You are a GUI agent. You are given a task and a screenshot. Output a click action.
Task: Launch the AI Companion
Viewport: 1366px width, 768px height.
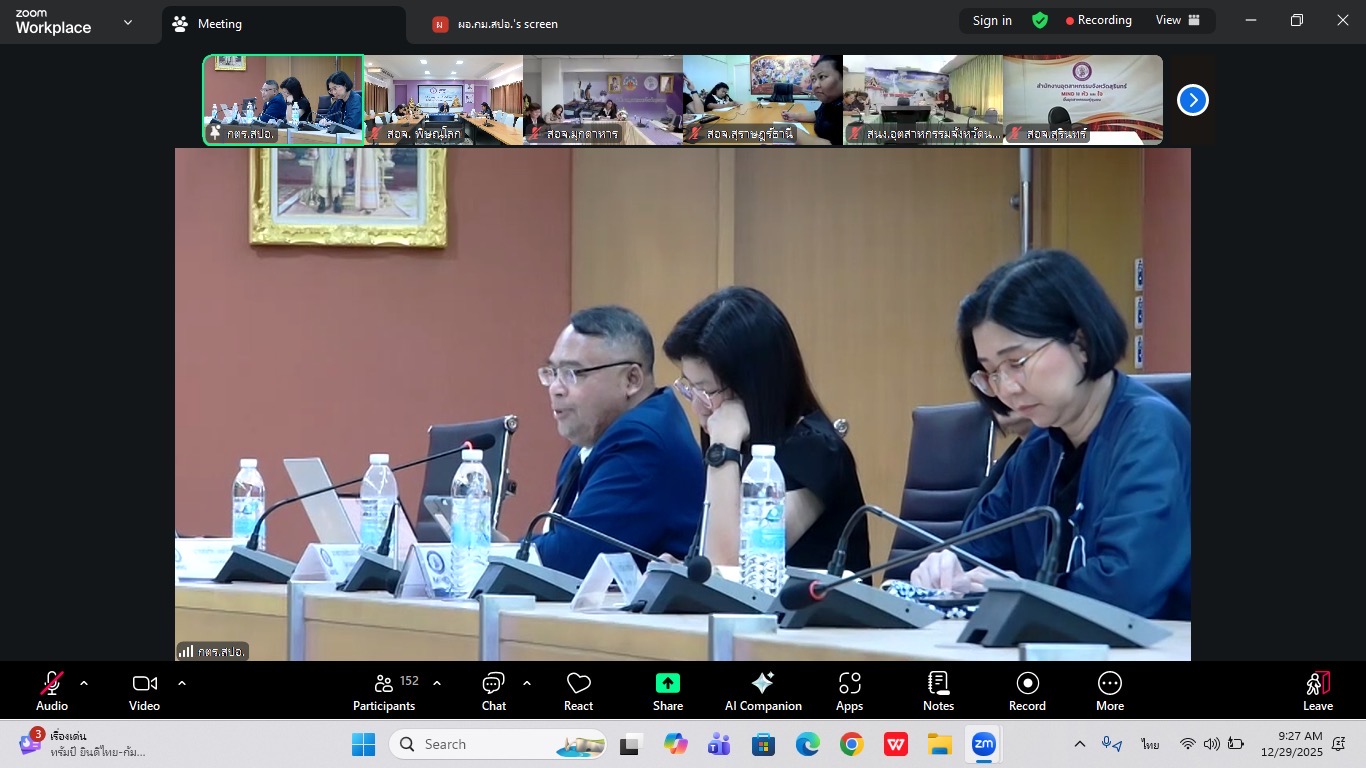coord(763,691)
